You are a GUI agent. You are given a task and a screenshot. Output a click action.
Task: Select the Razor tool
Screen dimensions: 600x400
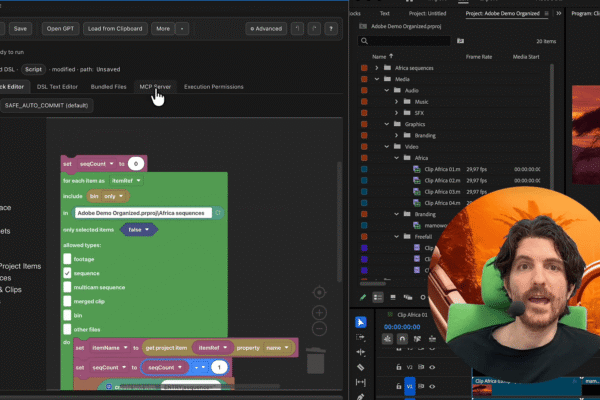[360, 367]
